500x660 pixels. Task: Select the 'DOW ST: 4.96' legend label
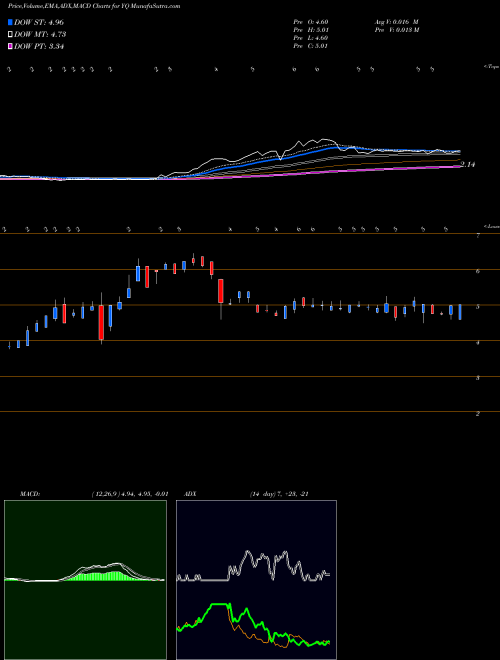point(39,22)
